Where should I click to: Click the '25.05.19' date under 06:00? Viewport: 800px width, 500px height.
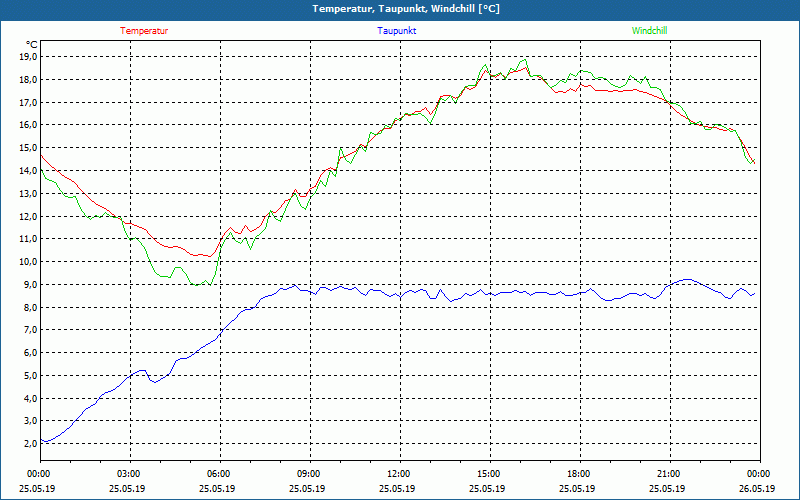tap(217, 488)
